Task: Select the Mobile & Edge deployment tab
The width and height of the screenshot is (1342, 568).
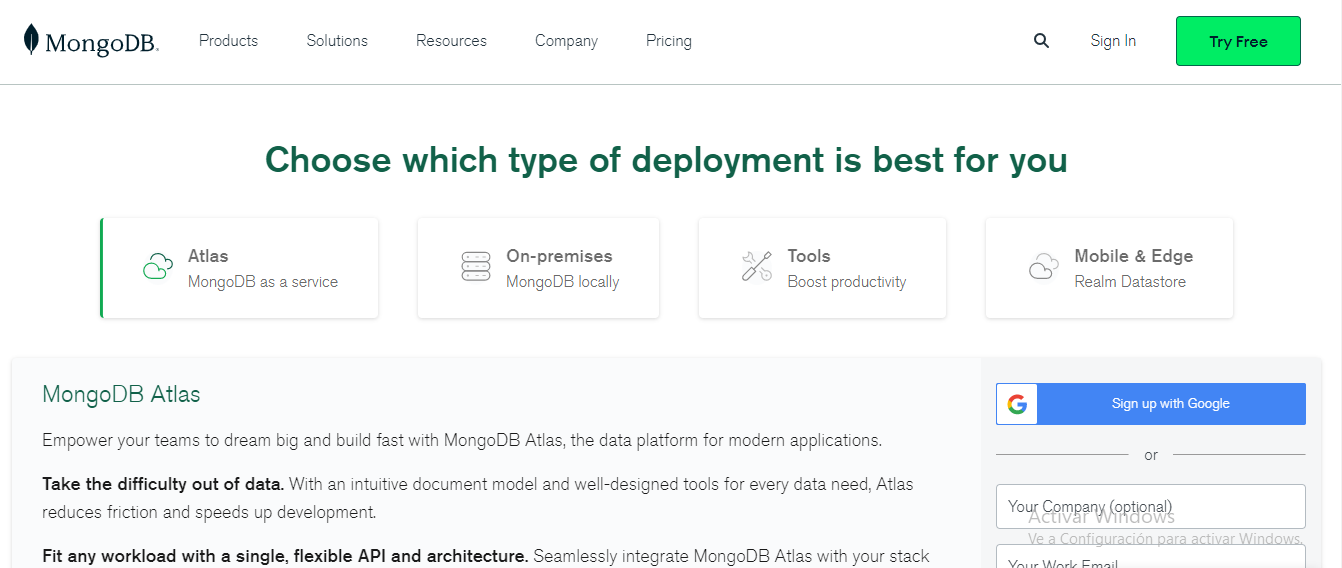Action: click(1109, 268)
